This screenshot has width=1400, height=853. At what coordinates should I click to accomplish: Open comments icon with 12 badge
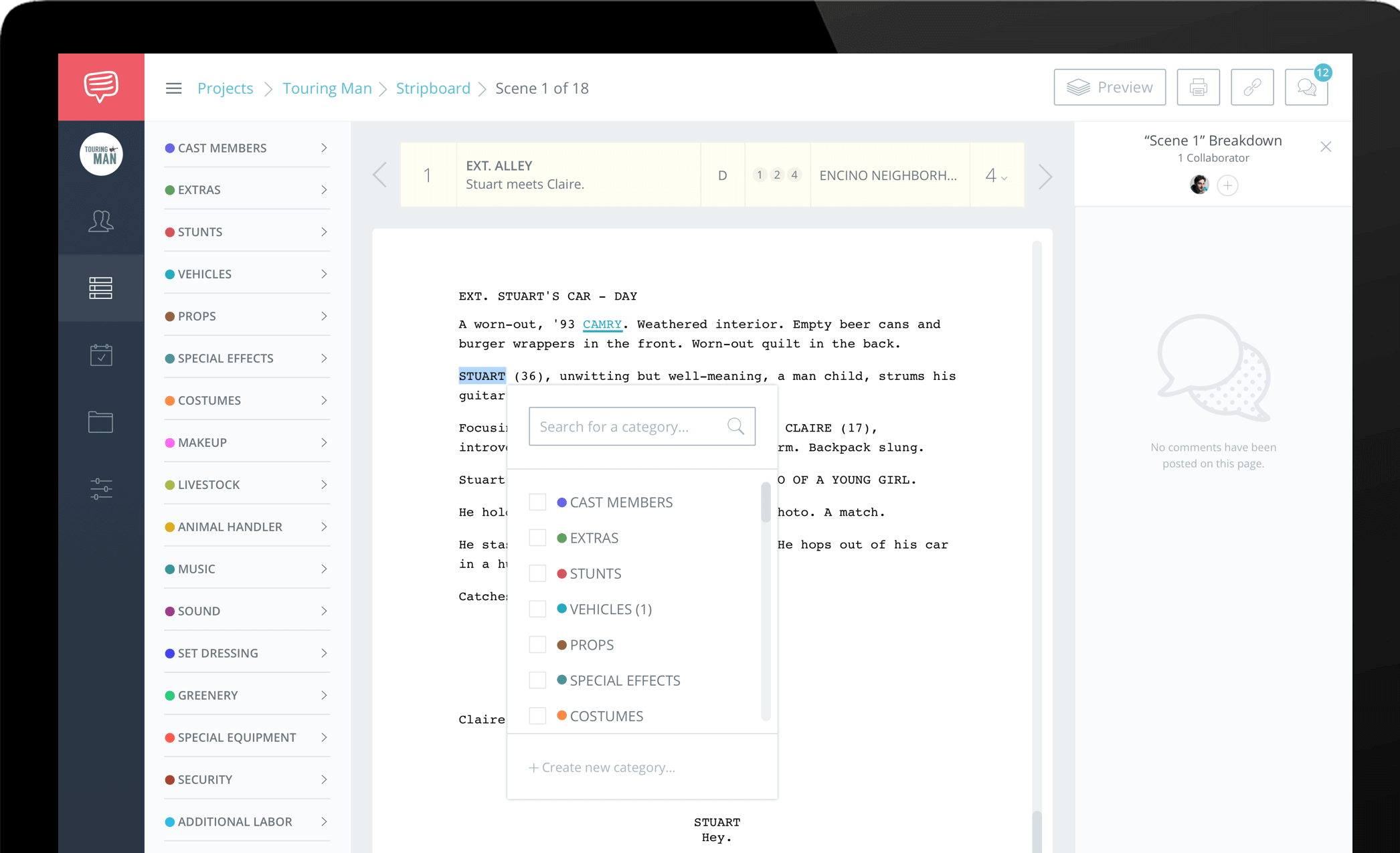tap(1306, 87)
